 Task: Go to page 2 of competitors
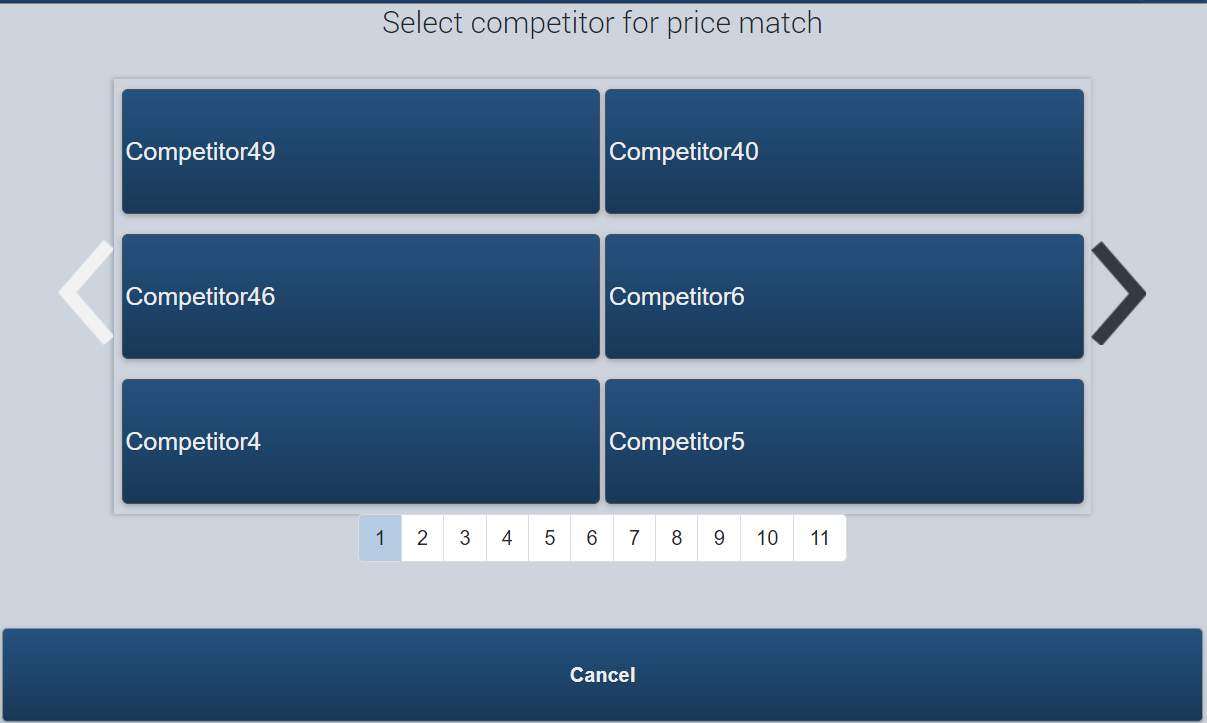(x=423, y=538)
